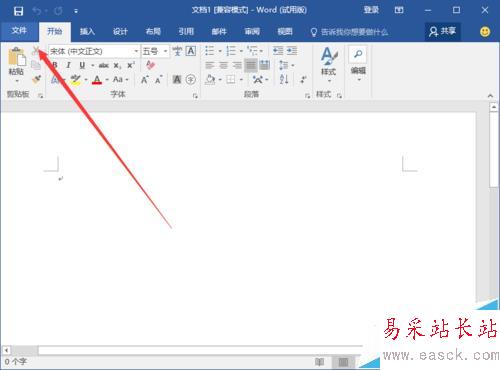Switch to the 设计 Design tab
The height and width of the screenshot is (370, 500).
tap(120, 32)
